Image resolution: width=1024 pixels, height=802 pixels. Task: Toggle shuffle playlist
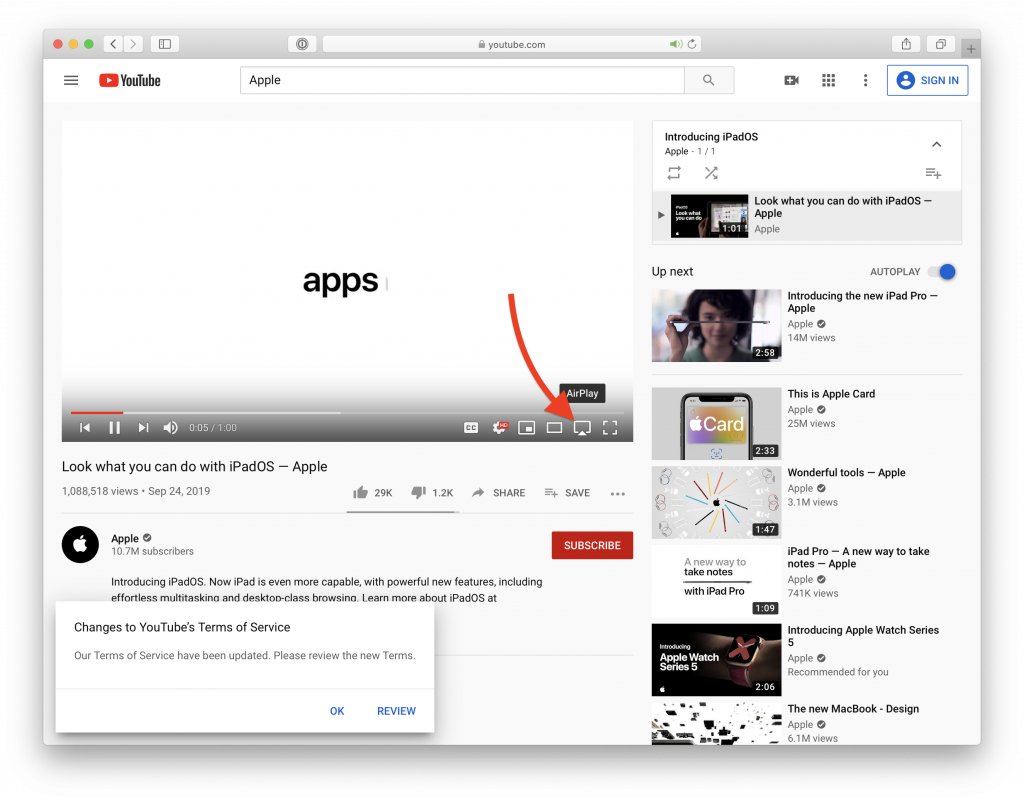[x=711, y=172]
